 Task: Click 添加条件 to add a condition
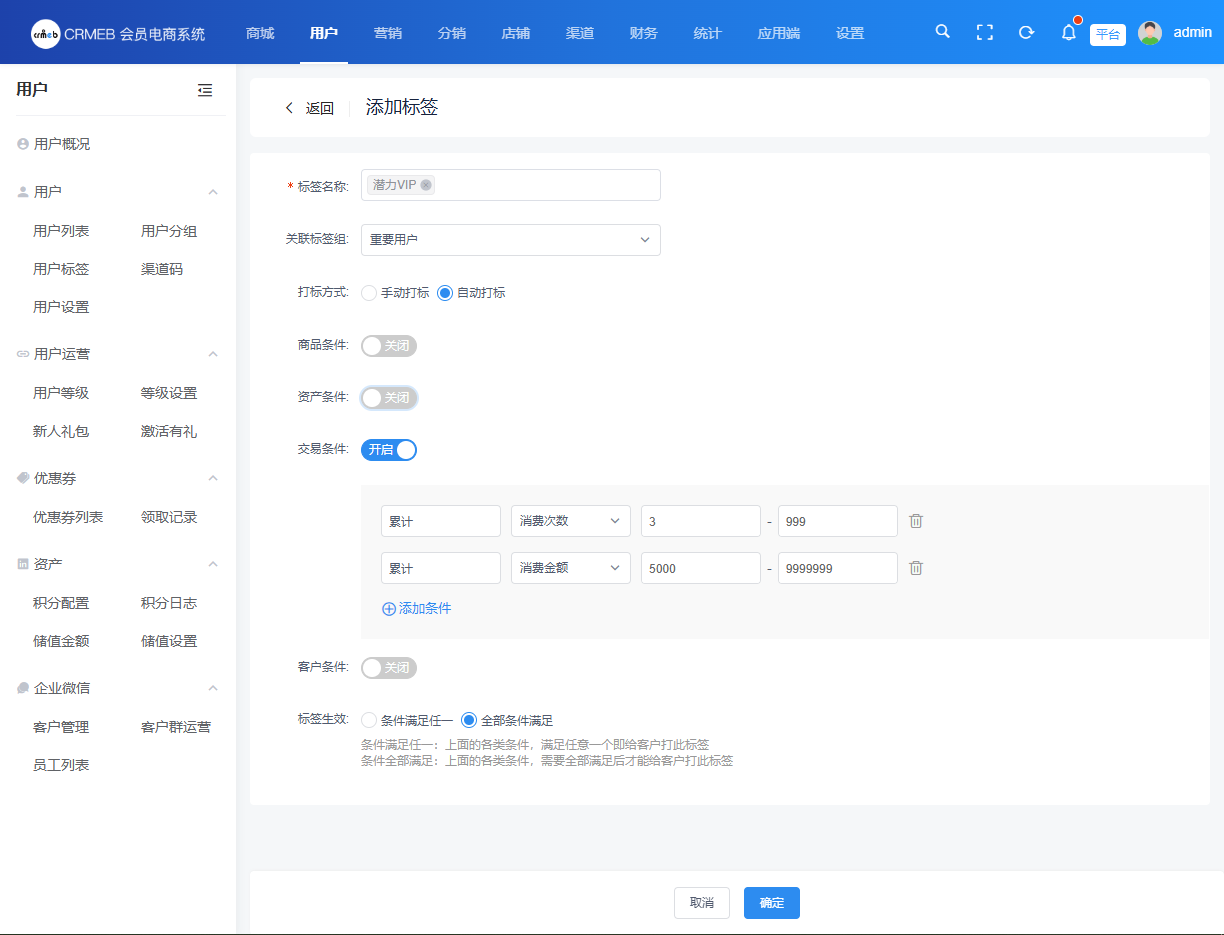[x=417, y=608]
